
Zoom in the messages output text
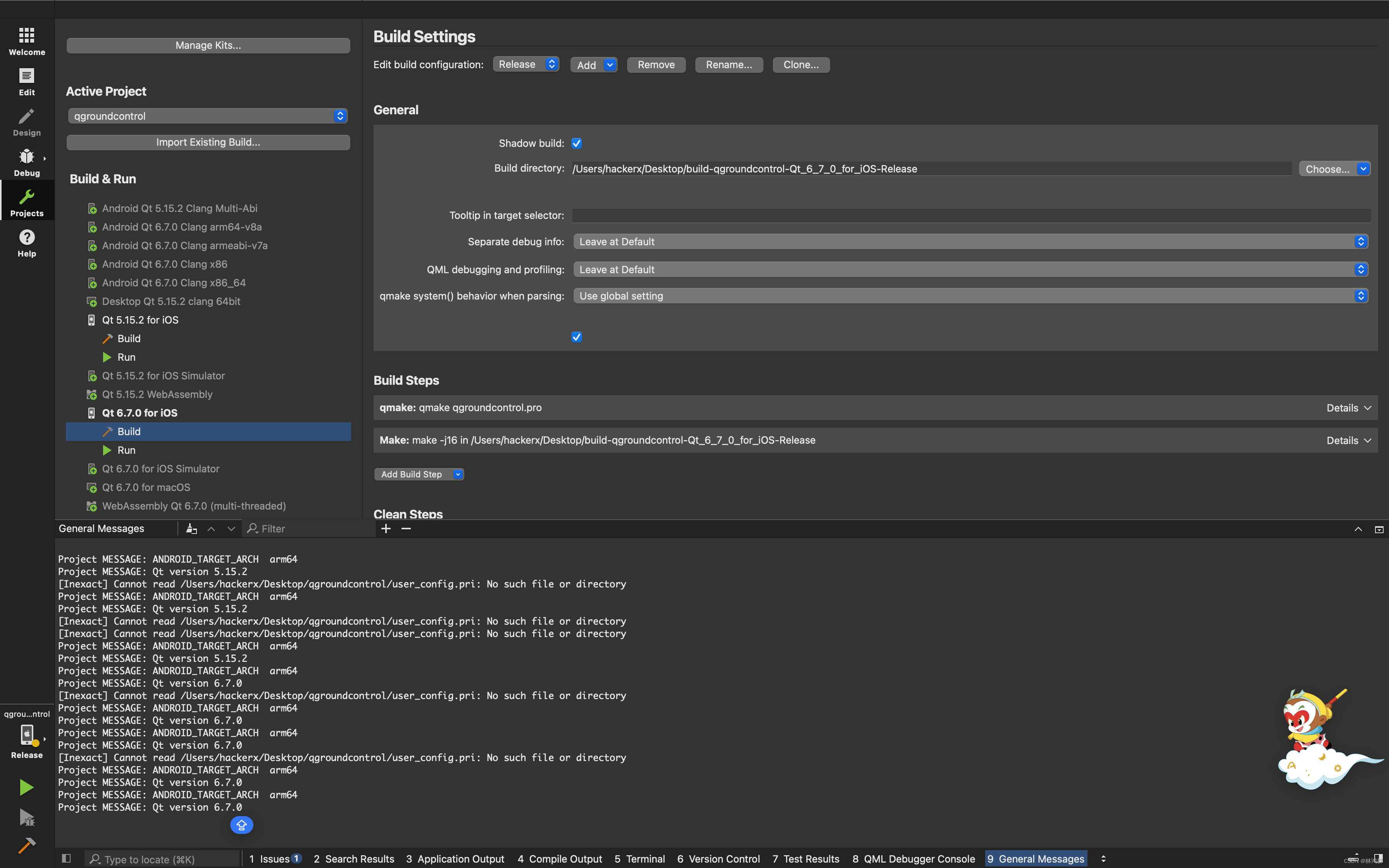pyautogui.click(x=386, y=528)
